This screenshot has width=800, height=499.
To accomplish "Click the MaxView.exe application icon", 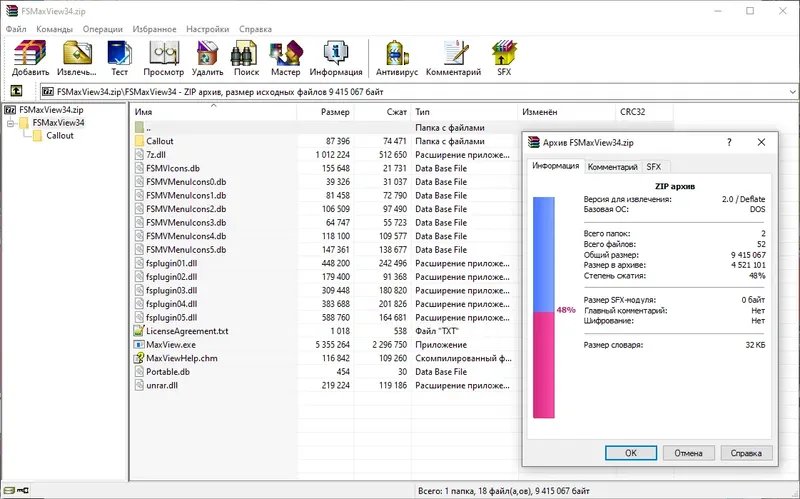I will click(139, 344).
